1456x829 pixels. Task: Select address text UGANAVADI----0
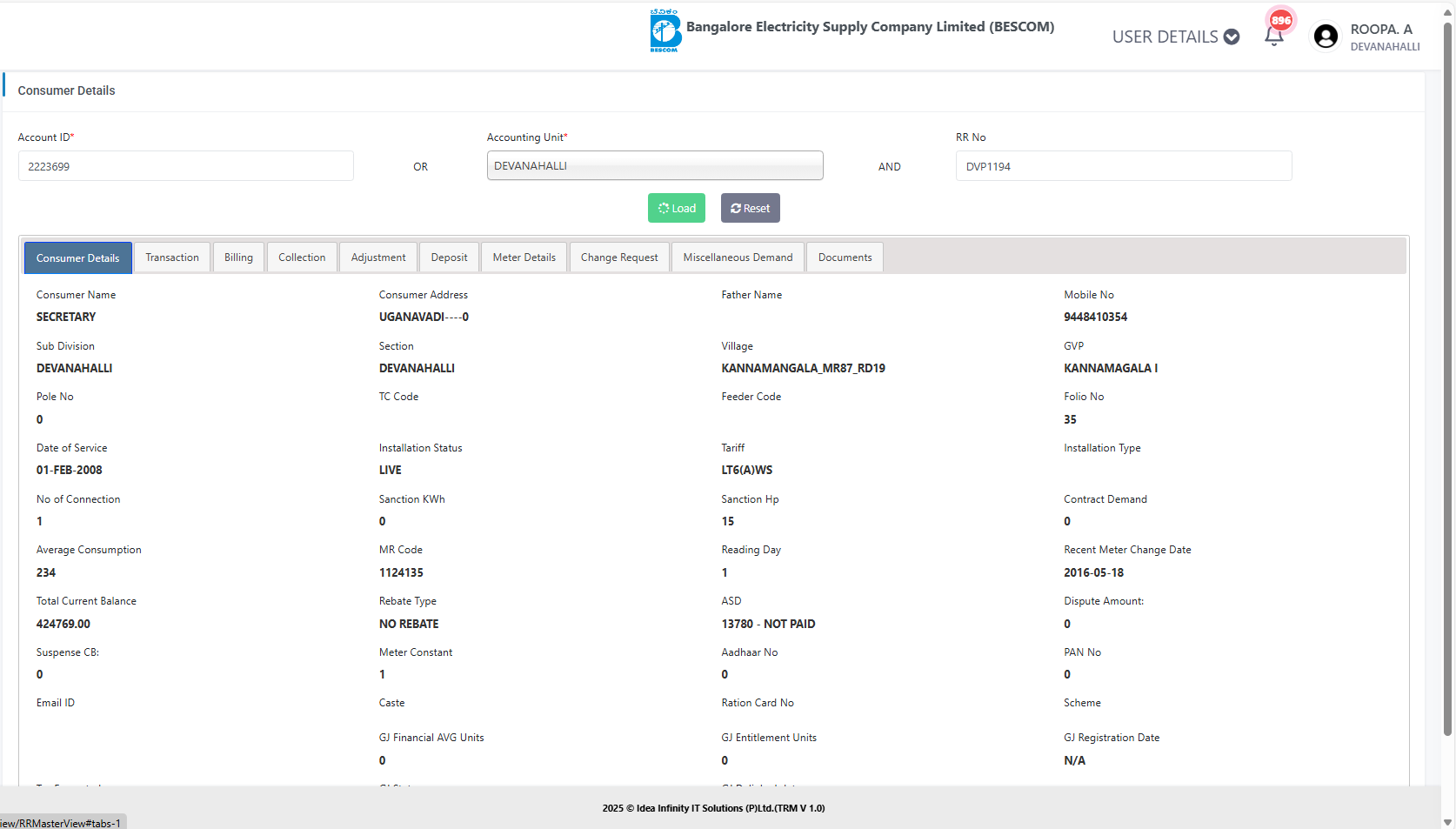[424, 317]
